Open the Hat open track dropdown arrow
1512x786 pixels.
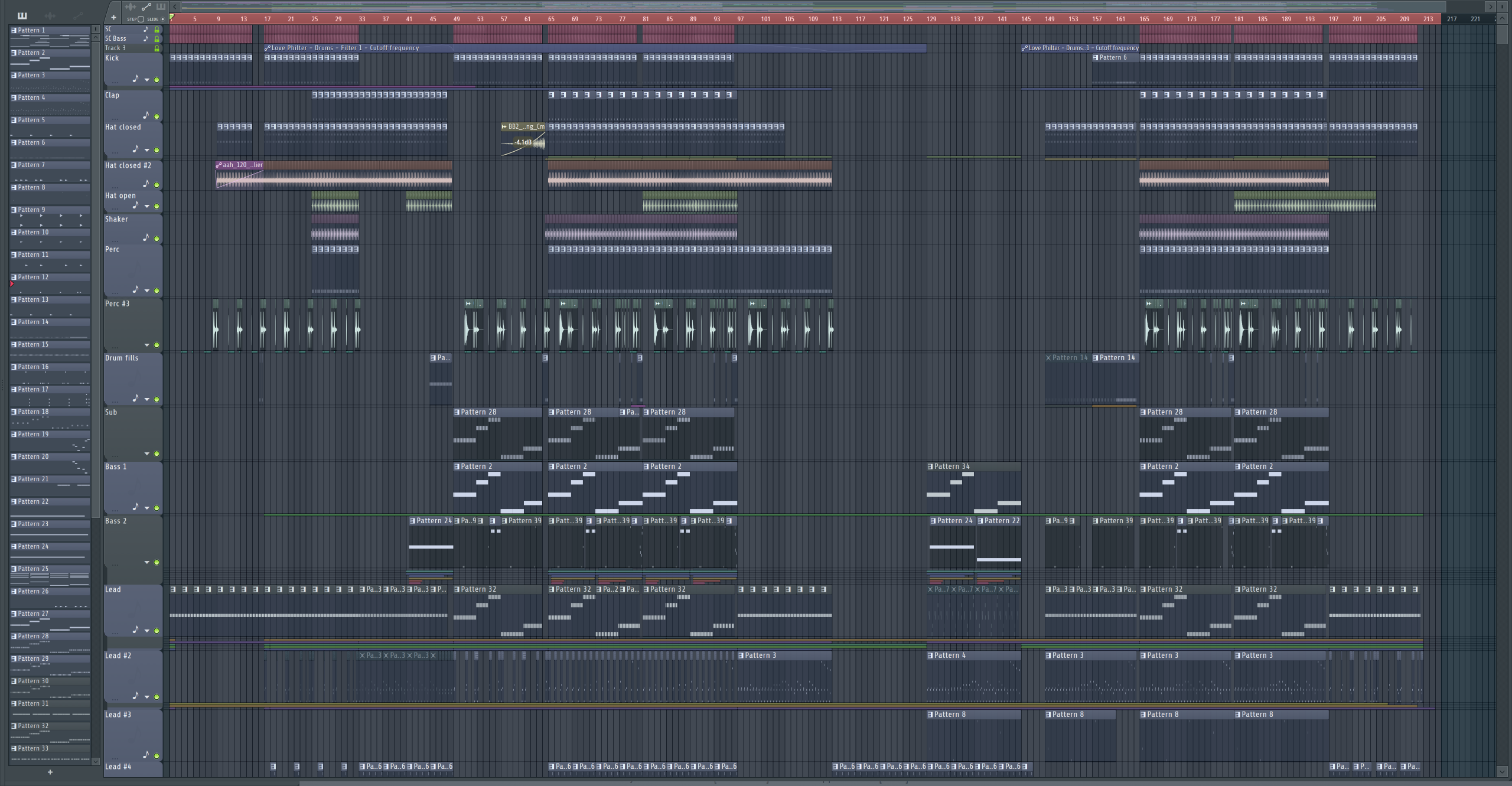(146, 206)
